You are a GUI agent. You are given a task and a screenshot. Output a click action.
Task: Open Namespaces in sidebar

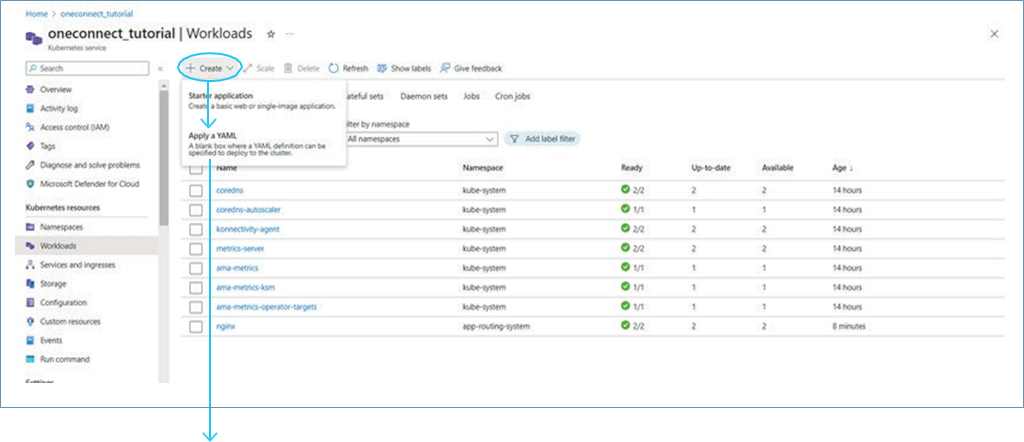click(61, 227)
